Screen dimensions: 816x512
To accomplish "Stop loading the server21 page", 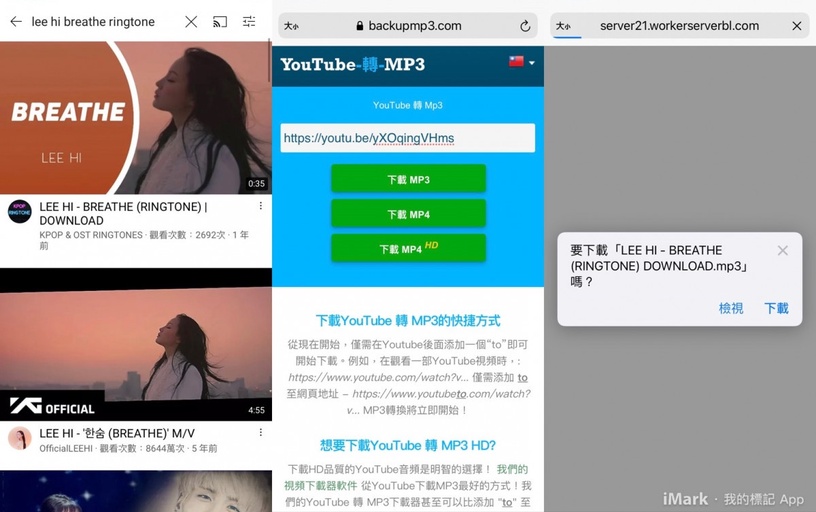I will pos(796,26).
